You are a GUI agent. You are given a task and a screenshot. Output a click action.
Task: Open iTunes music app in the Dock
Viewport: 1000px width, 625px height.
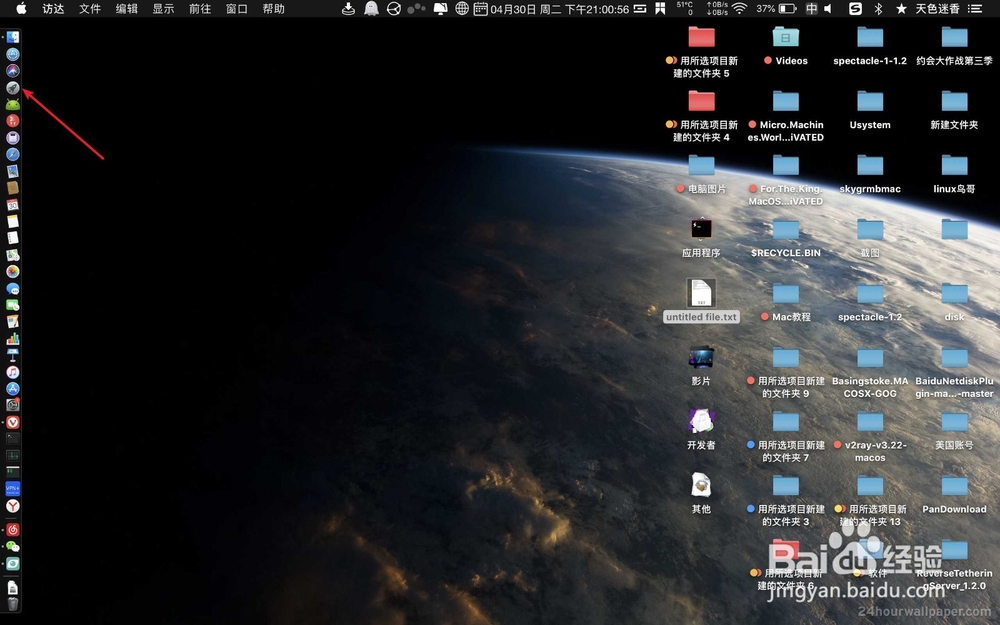13,372
